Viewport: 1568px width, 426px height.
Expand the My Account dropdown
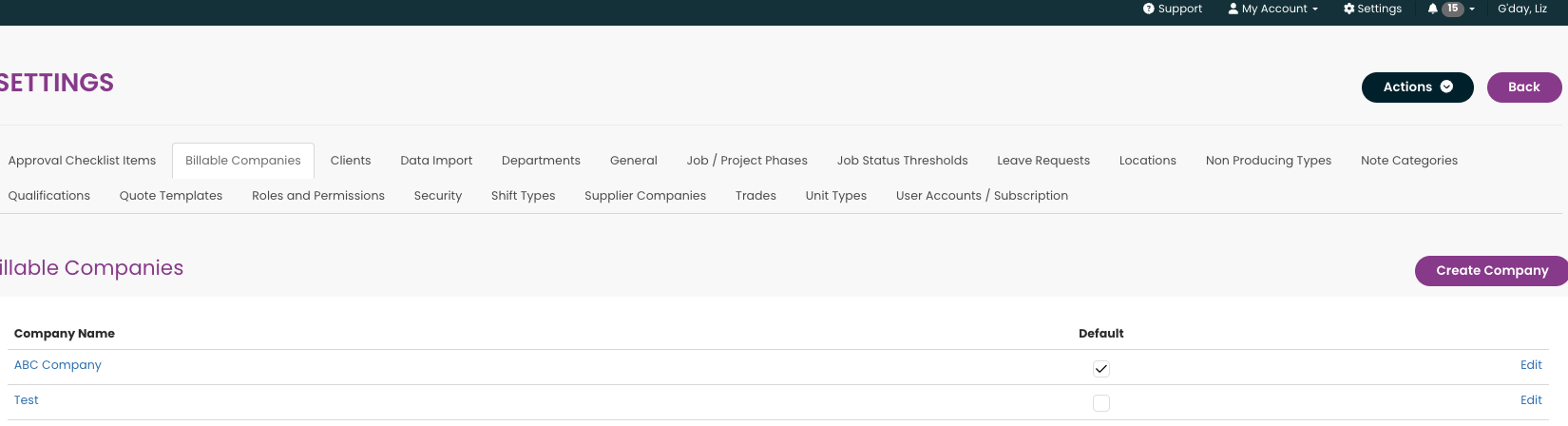click(x=1273, y=9)
